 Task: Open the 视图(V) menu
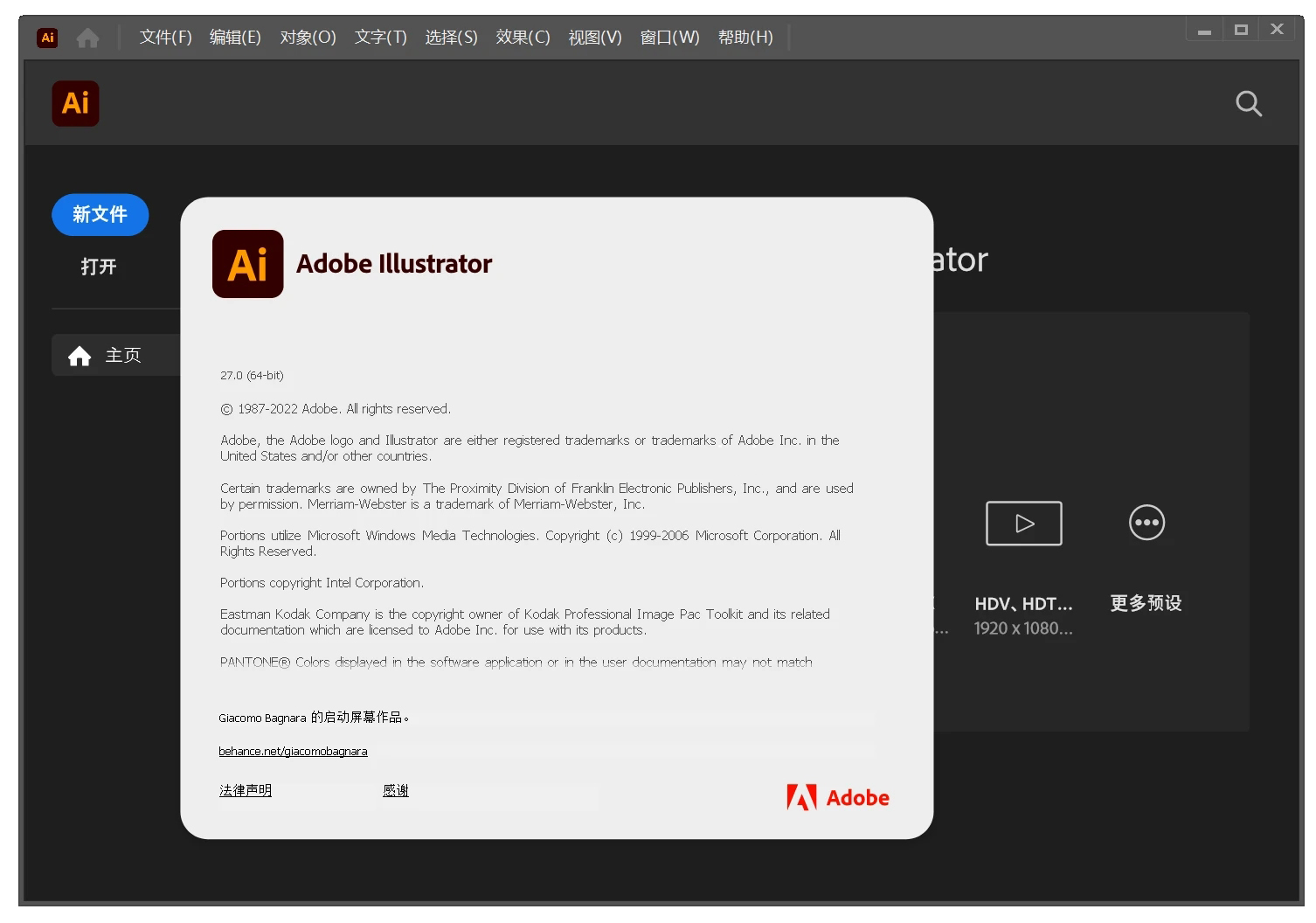point(594,38)
